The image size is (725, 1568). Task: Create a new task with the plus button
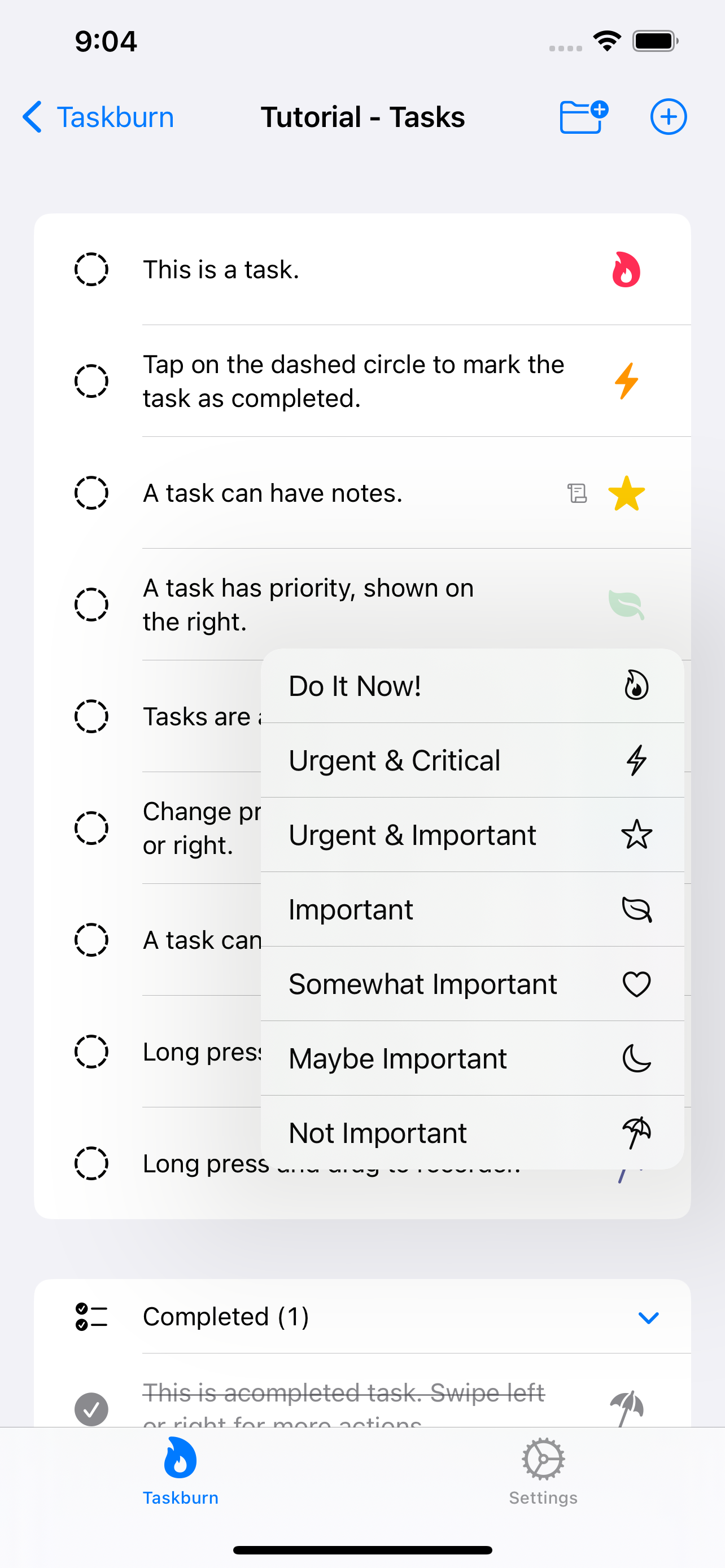coord(668,116)
